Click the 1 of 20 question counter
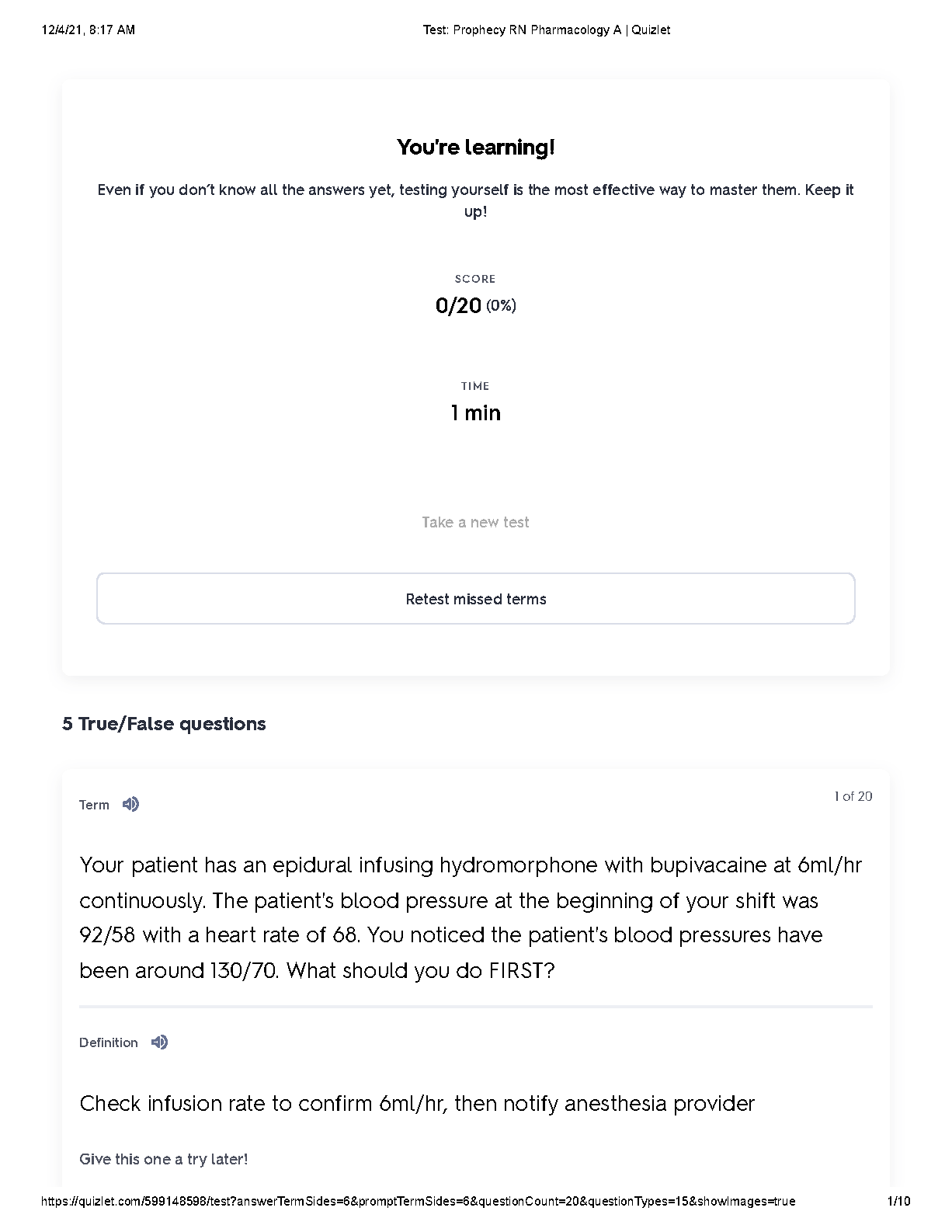 click(x=853, y=796)
